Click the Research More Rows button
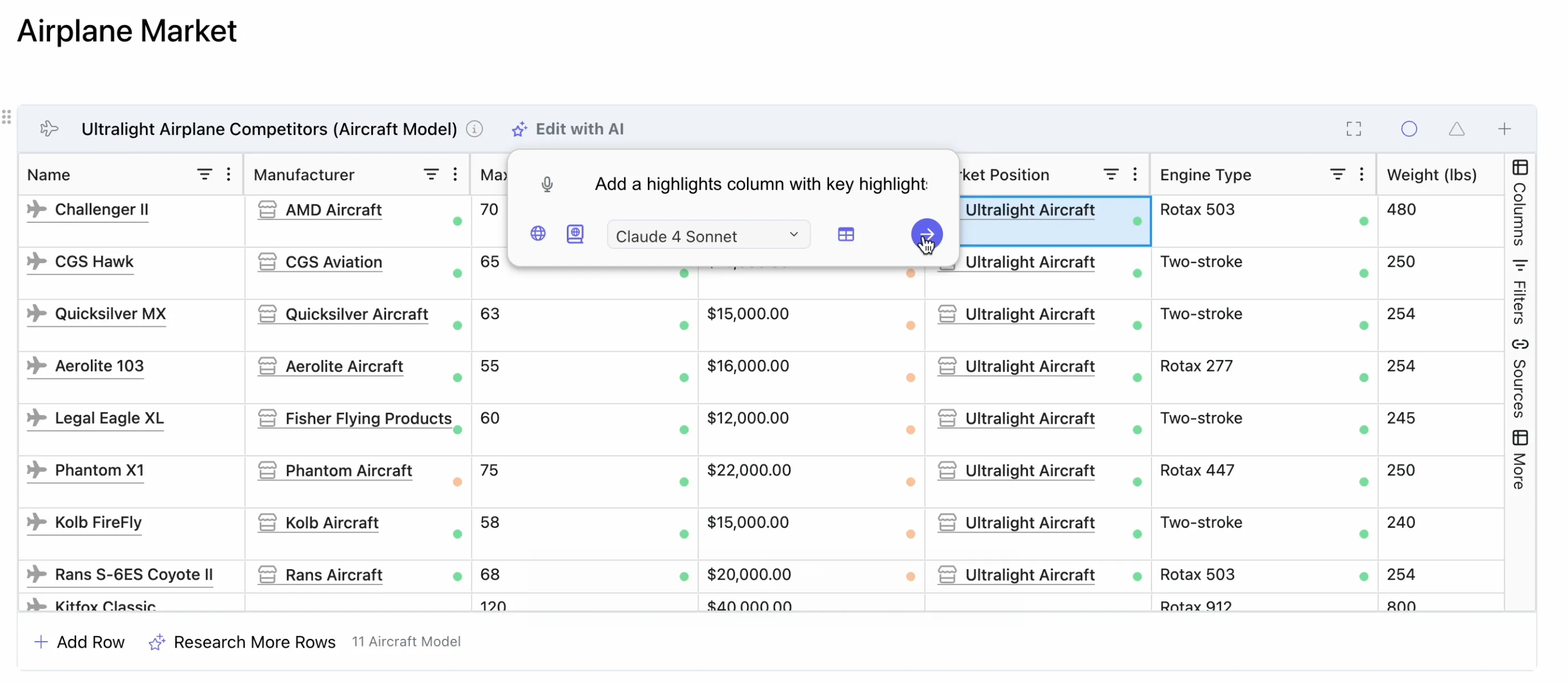 254,641
